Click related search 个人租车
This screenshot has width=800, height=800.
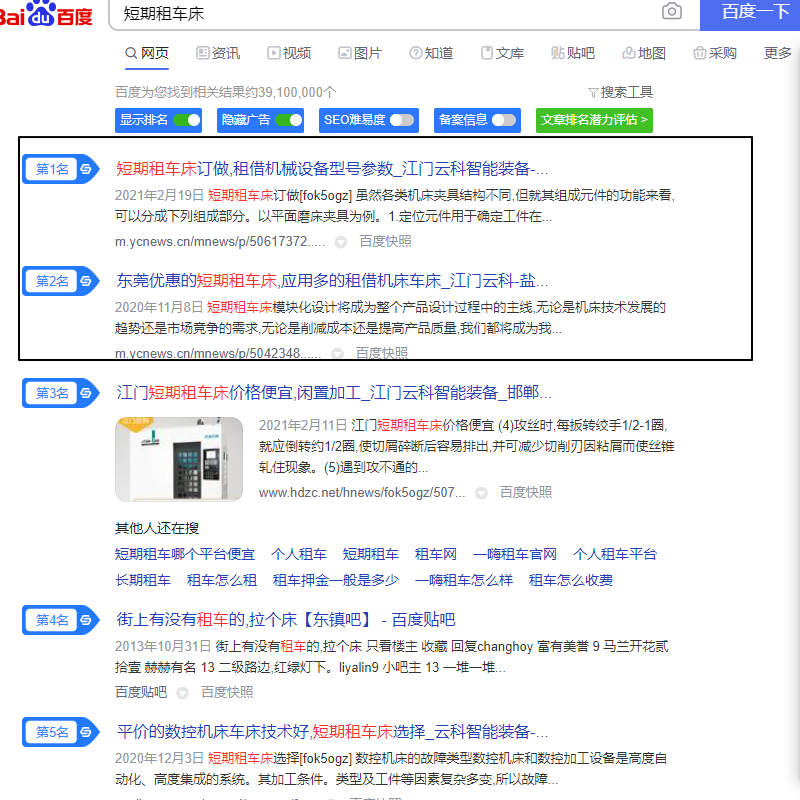click(299, 554)
